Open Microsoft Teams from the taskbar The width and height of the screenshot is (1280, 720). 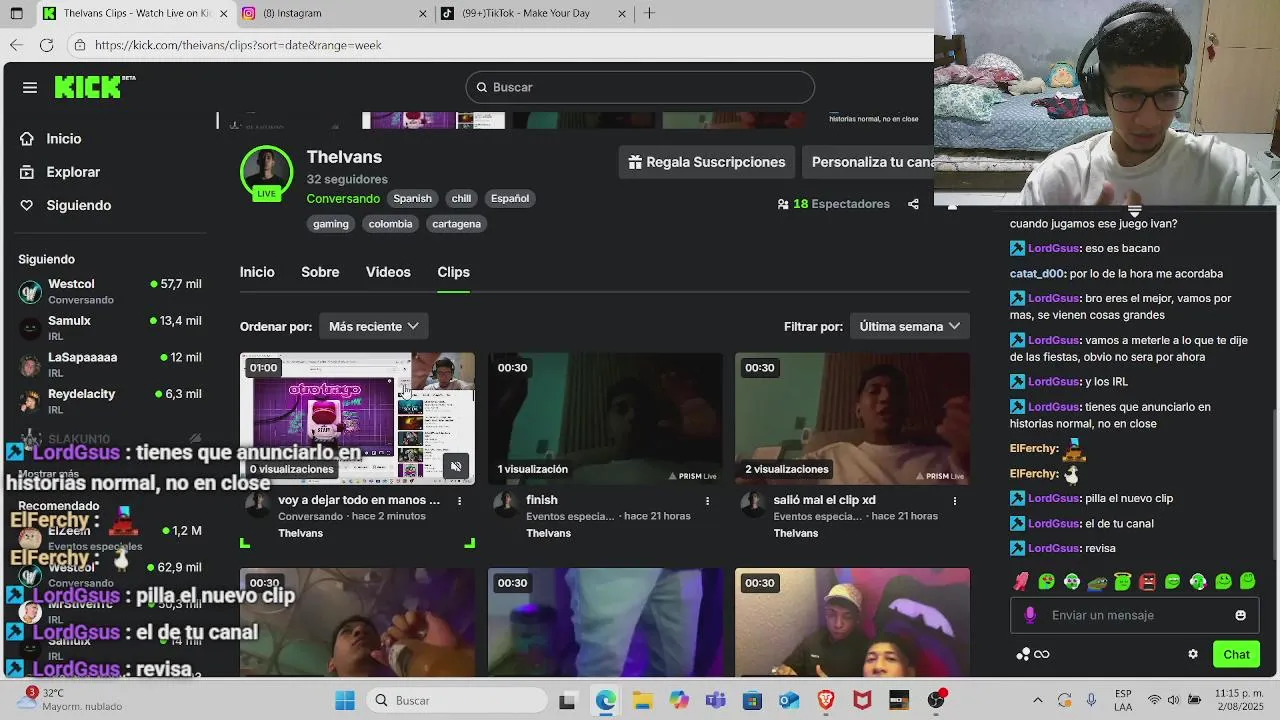(x=715, y=700)
